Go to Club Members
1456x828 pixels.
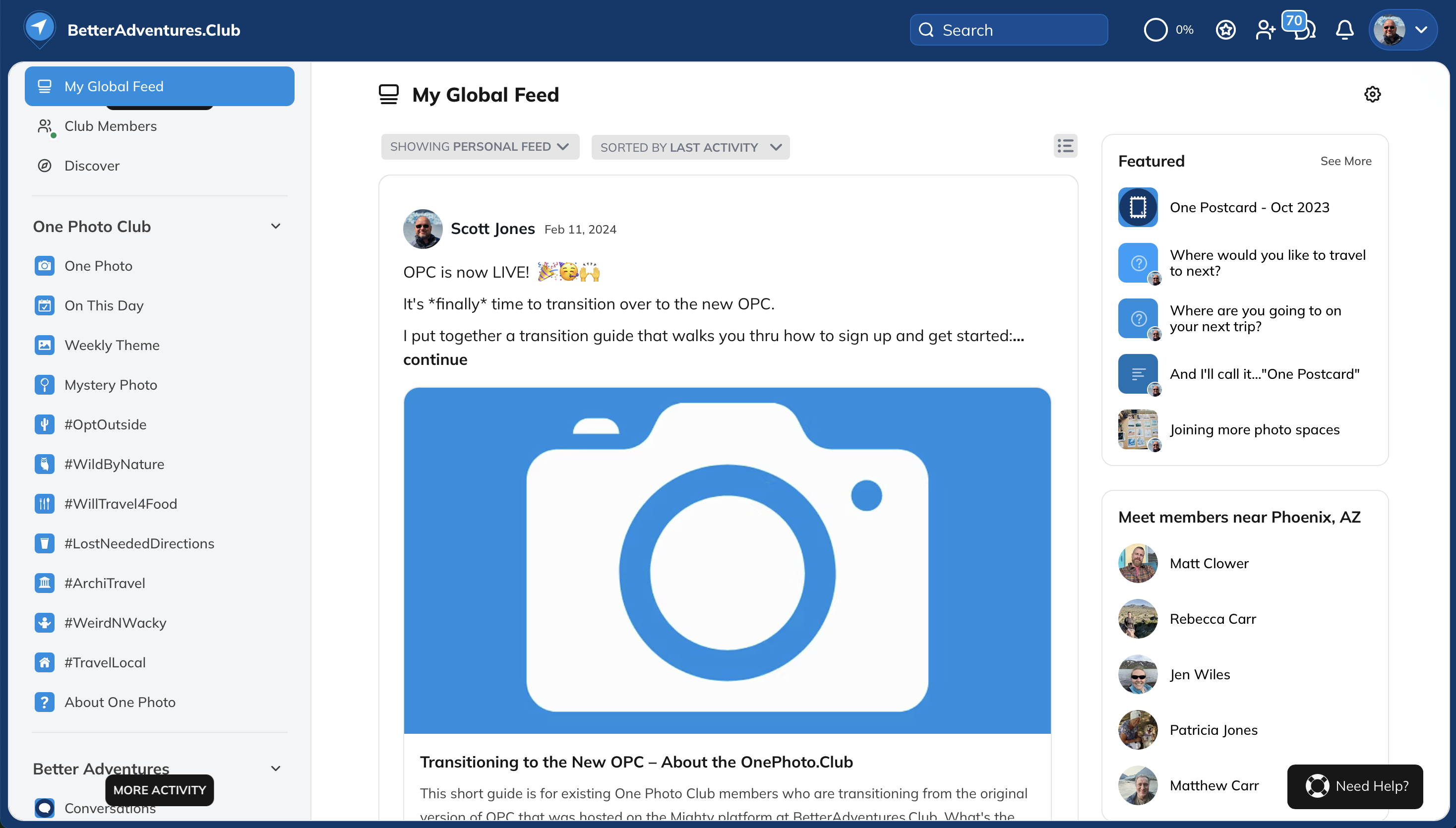110,126
